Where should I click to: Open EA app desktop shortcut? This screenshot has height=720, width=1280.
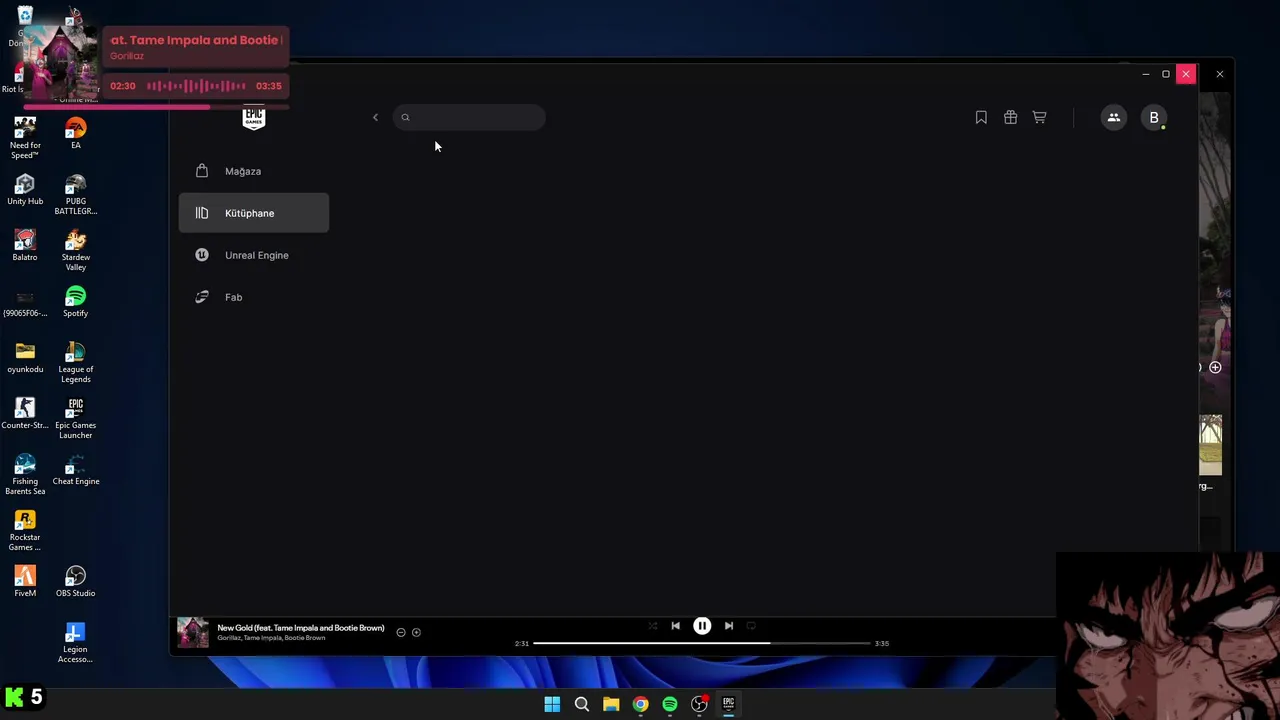(75, 134)
